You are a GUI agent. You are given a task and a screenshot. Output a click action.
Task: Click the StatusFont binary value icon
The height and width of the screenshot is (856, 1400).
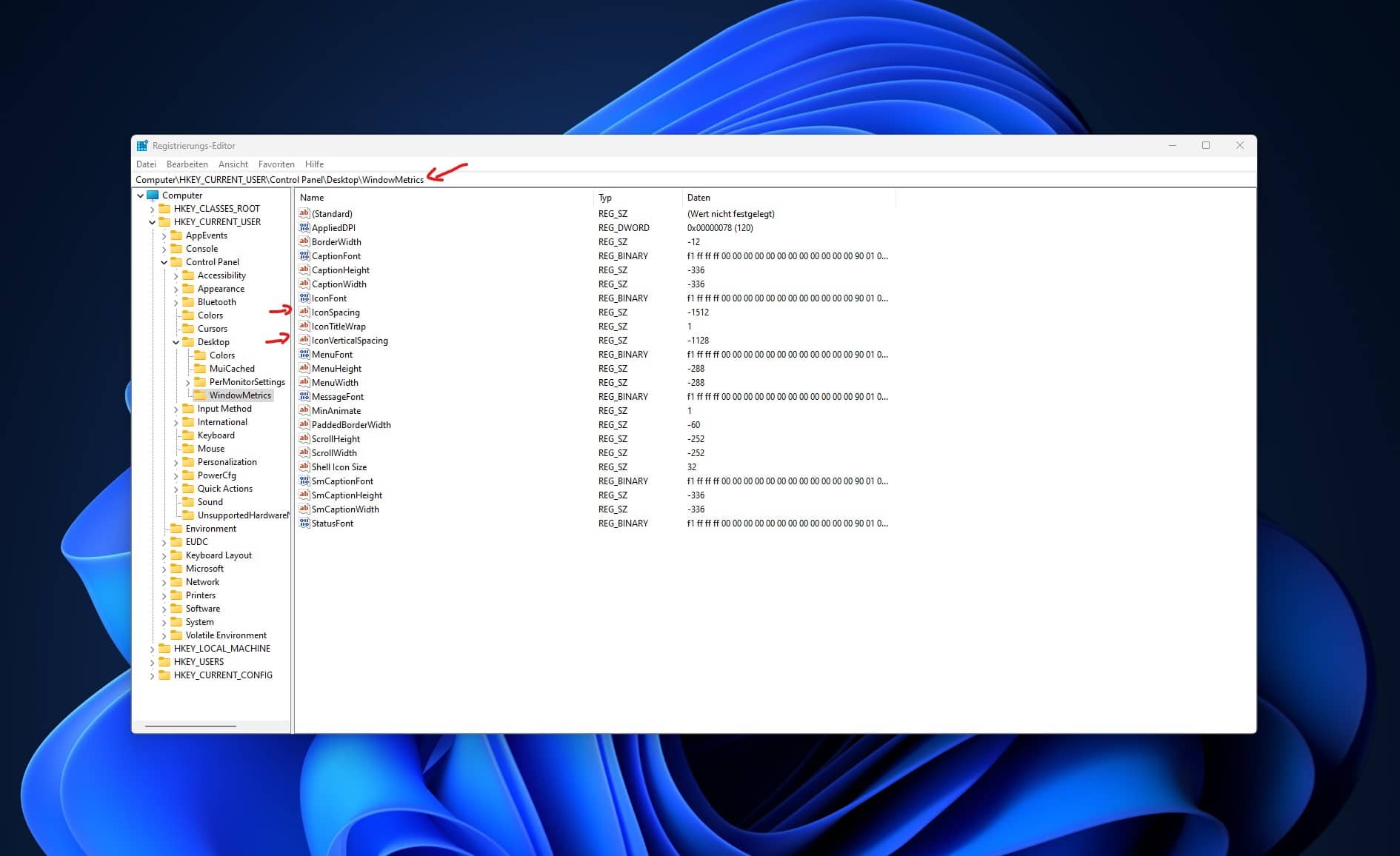point(304,523)
